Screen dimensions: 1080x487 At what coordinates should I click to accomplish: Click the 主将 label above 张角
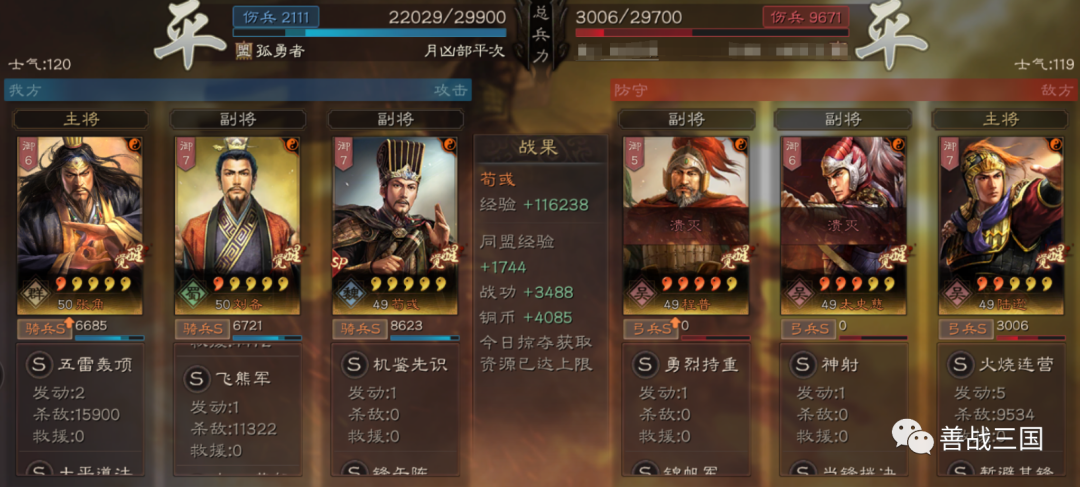click(81, 119)
